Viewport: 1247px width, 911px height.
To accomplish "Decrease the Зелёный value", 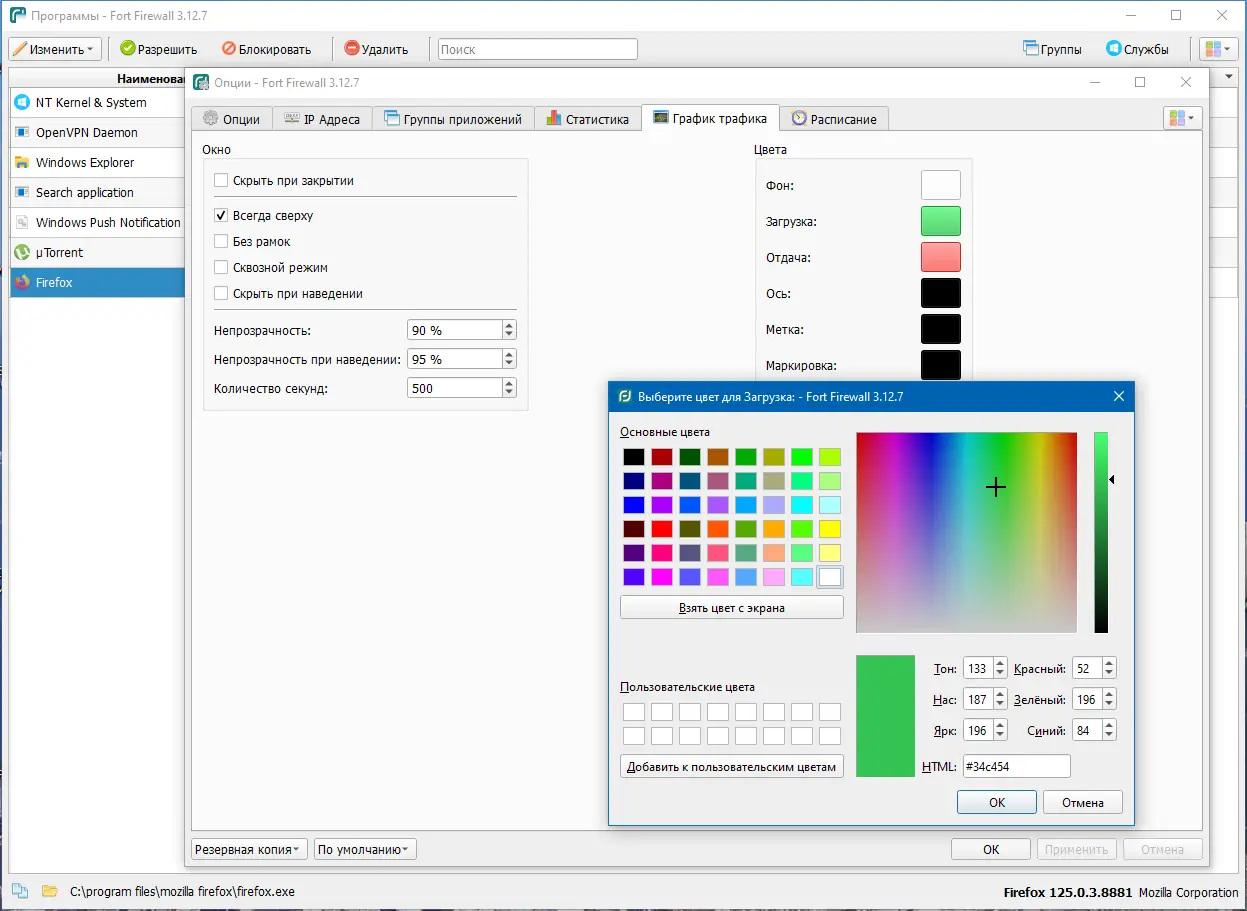I will (1109, 705).
